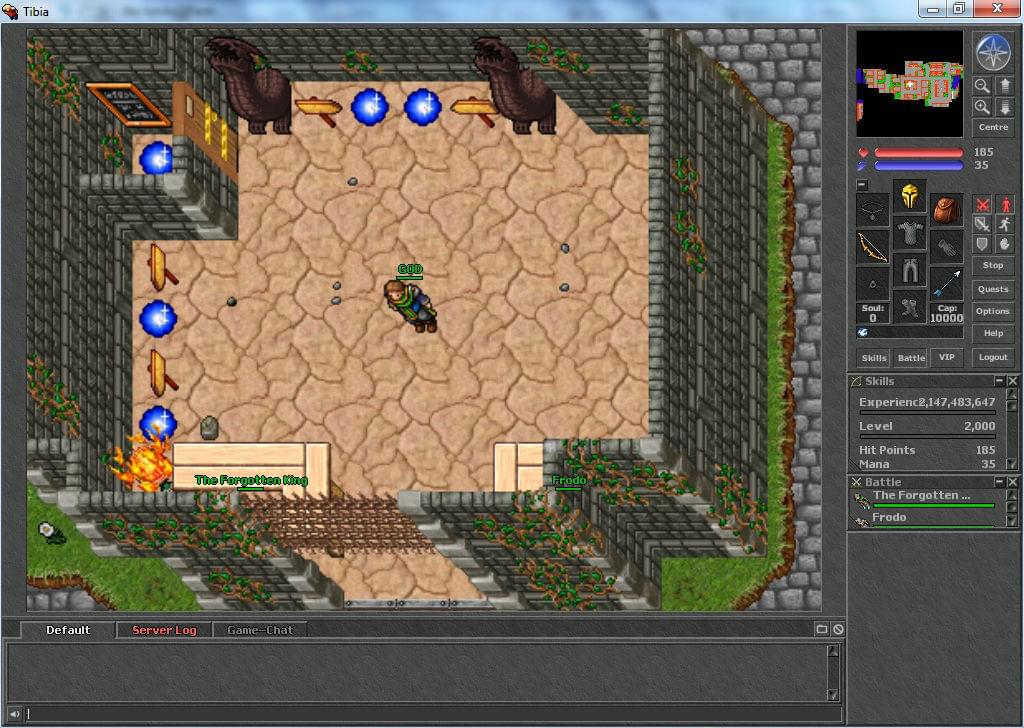Toggle balanced fight mode sword icon
Image resolution: width=1024 pixels, height=728 pixels.
982,225
